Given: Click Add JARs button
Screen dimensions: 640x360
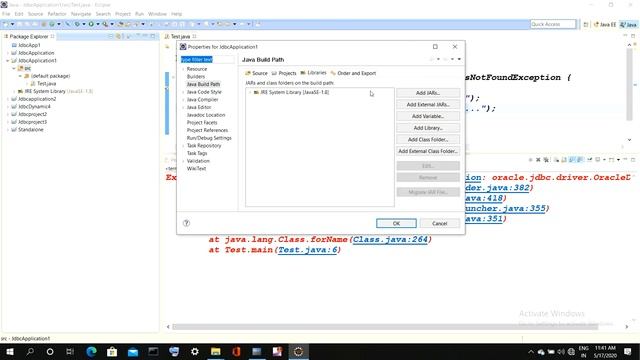Looking at the screenshot, I should 428,93.
